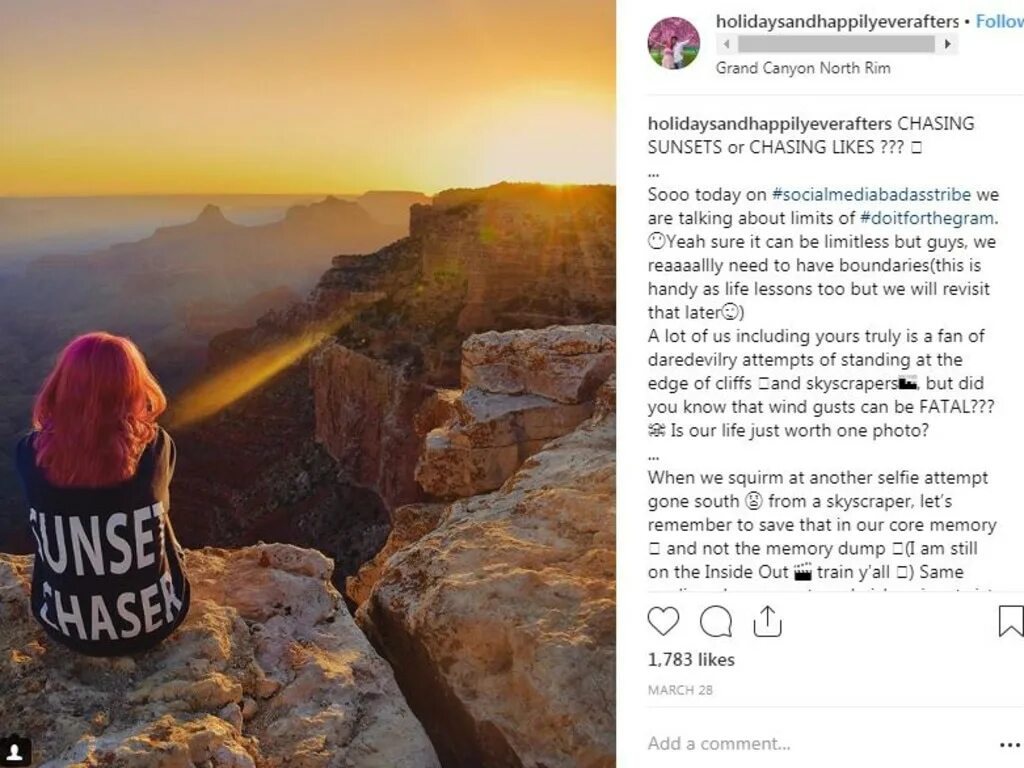Screen dimensions: 1024x768
Task: Open the #doitforthegram hashtag
Action: (x=927, y=218)
